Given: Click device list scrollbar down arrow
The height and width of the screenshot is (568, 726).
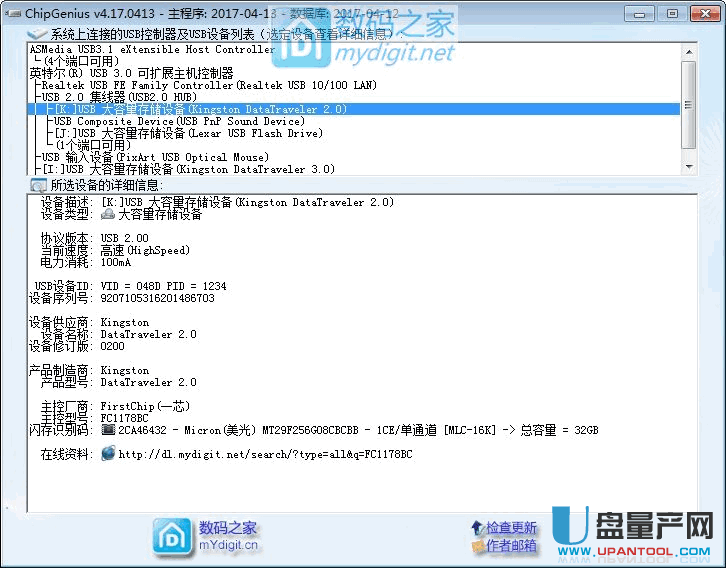Looking at the screenshot, I should [689, 168].
